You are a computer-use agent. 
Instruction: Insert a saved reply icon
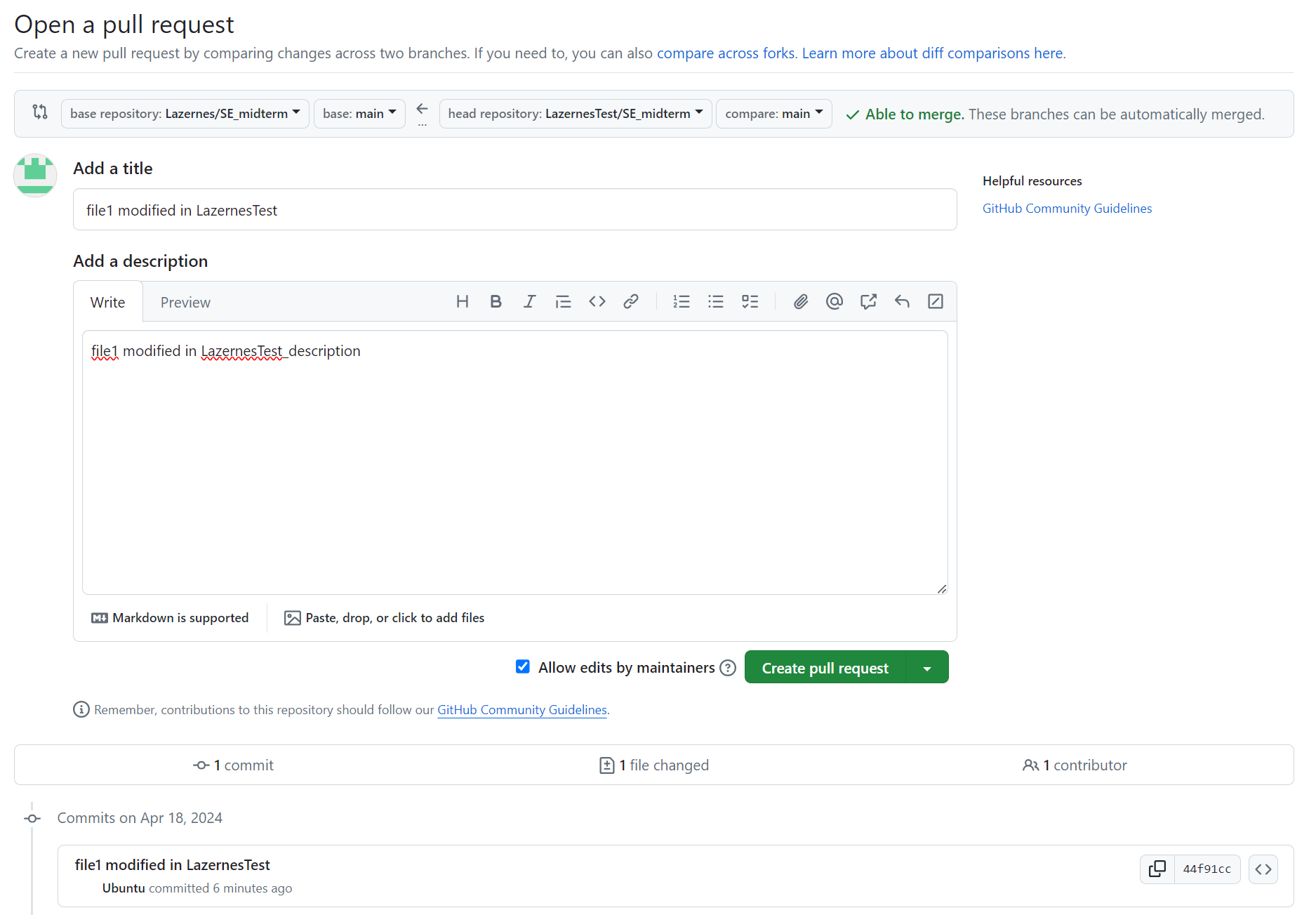tap(902, 302)
